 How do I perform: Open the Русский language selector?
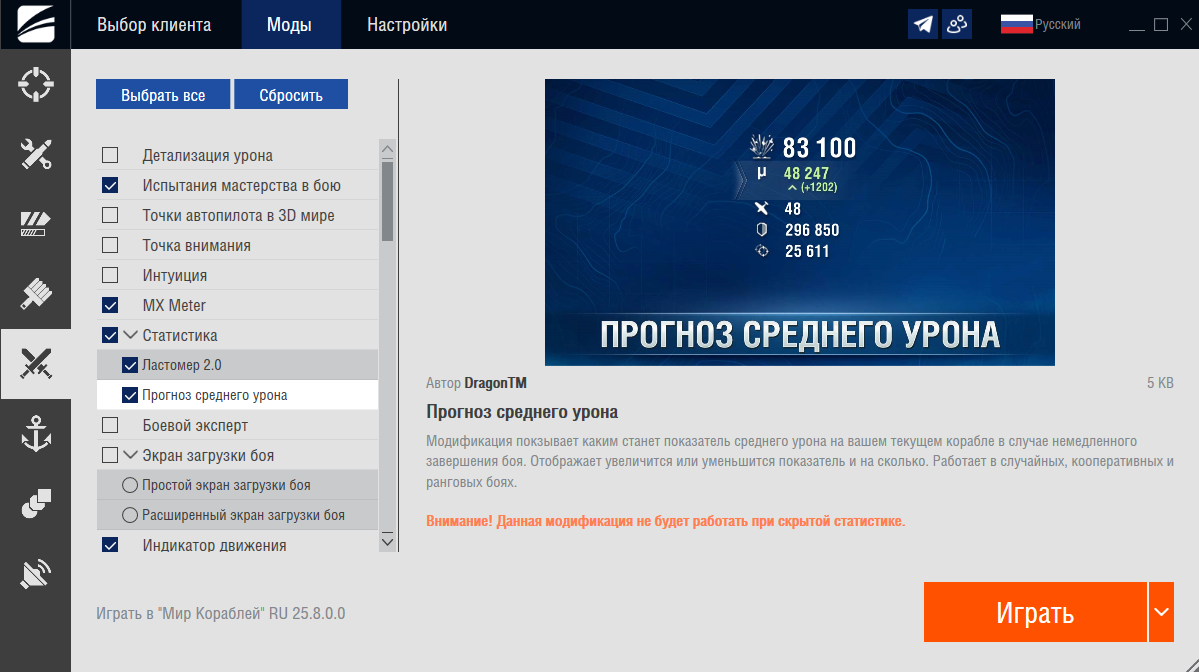pyautogui.click(x=1041, y=24)
